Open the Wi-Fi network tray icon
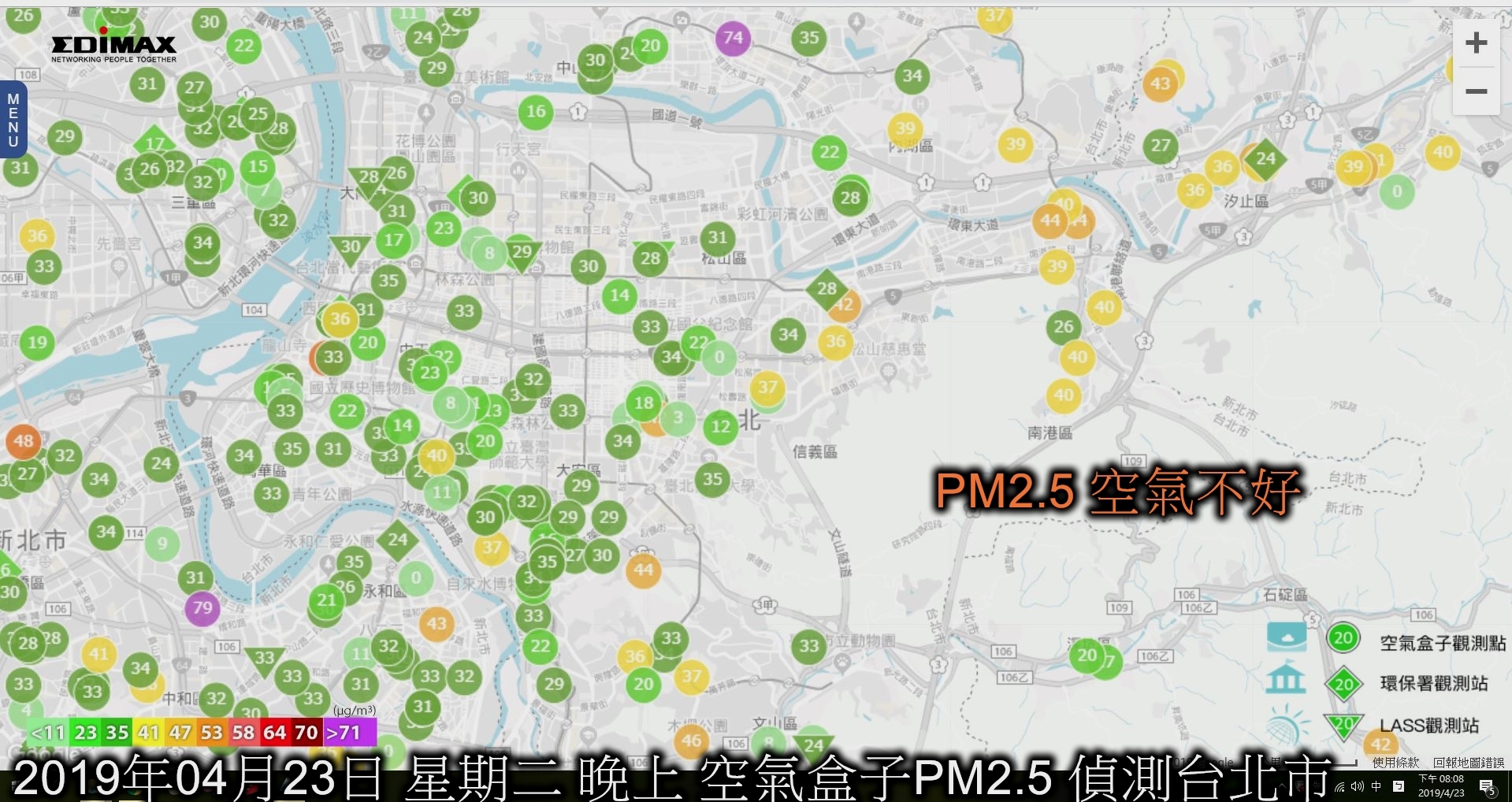This screenshot has width=1512, height=802. pyautogui.click(x=1339, y=786)
